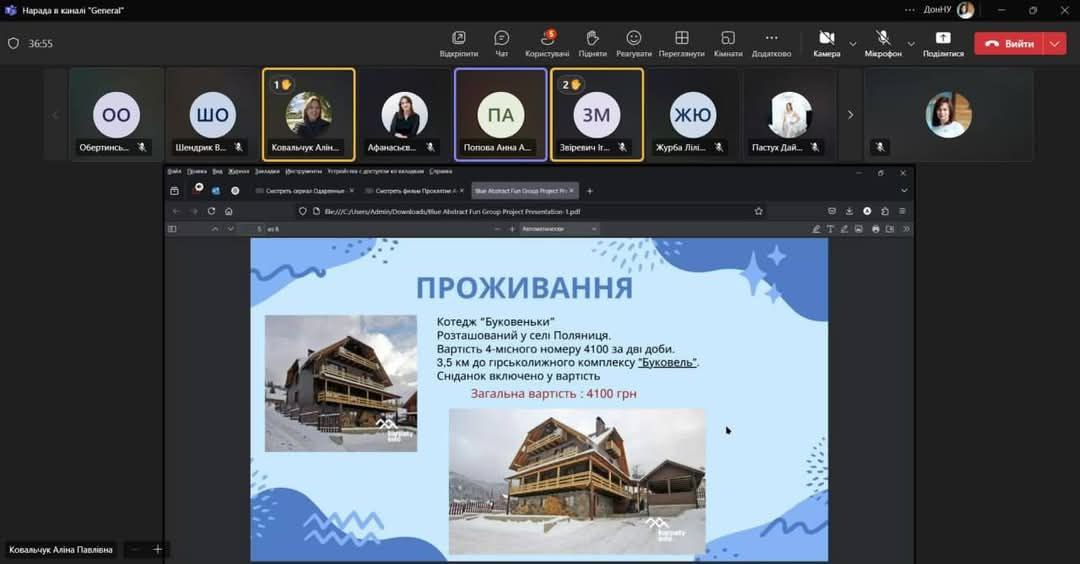Viewport: 1080px width, 564px height.
Task: List all tabs dropdown arrow in Firefox
Action: pyautogui.click(x=904, y=191)
